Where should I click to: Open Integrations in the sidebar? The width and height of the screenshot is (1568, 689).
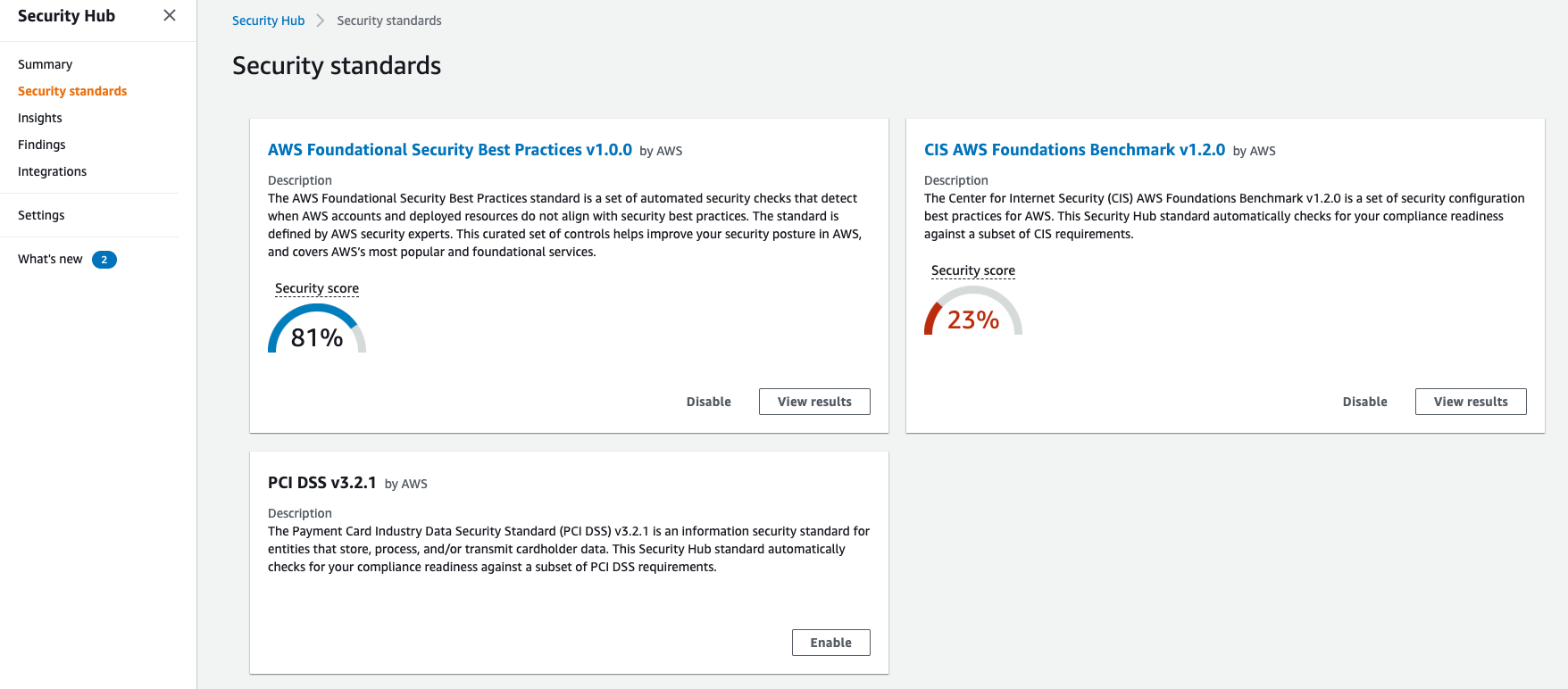click(52, 171)
